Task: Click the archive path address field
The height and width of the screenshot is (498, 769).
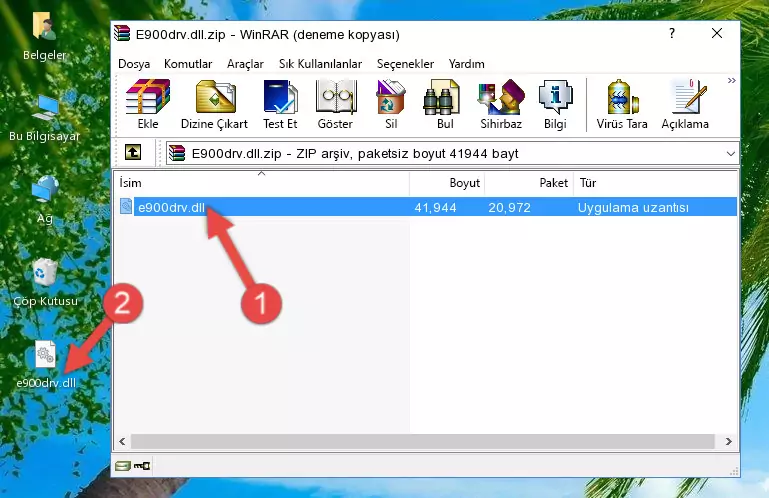Action: click(x=452, y=154)
